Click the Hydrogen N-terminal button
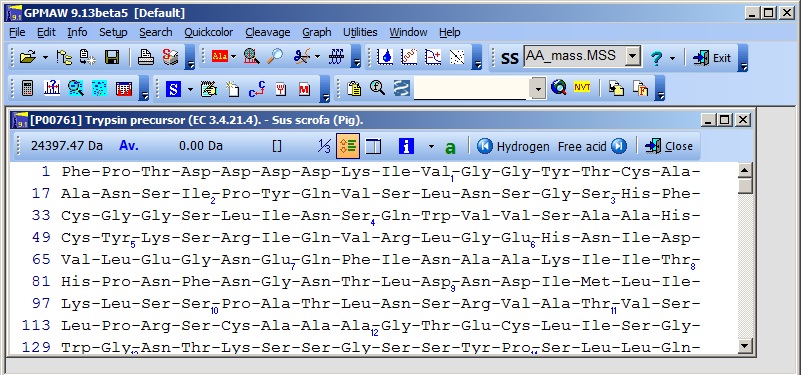 [513, 146]
